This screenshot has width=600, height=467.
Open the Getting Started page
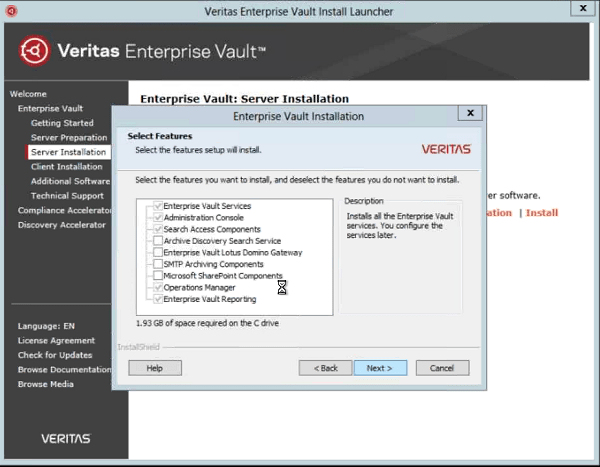pos(62,123)
